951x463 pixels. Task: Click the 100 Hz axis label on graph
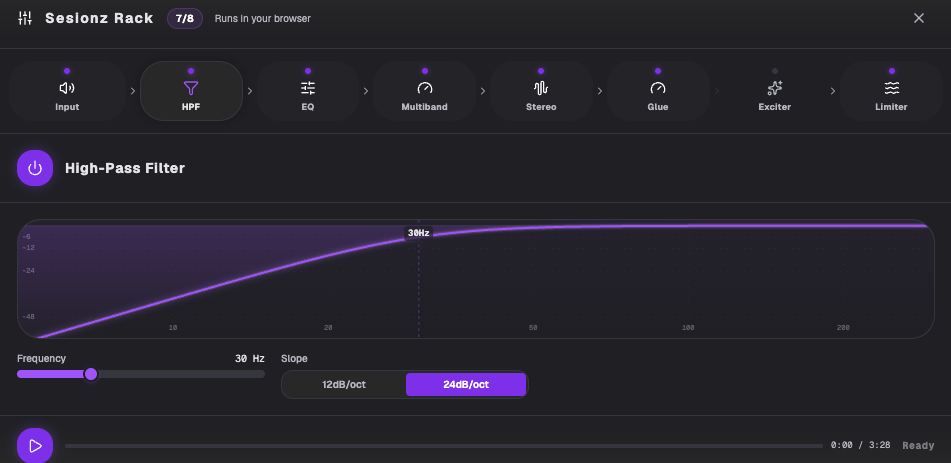coord(688,328)
